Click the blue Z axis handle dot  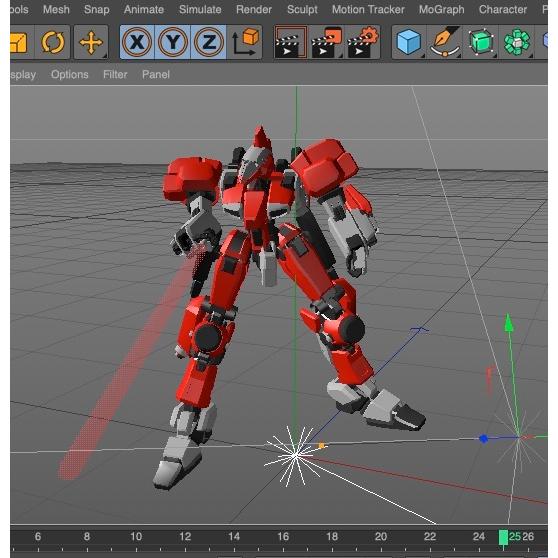click(483, 439)
